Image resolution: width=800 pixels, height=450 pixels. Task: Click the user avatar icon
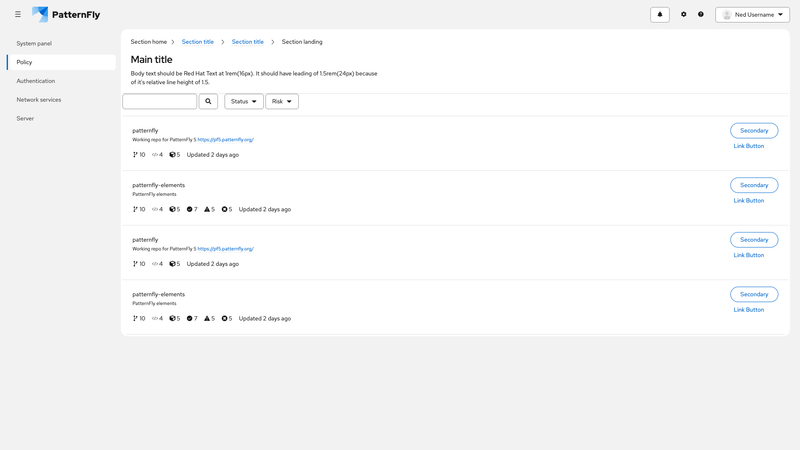pyautogui.click(x=727, y=15)
